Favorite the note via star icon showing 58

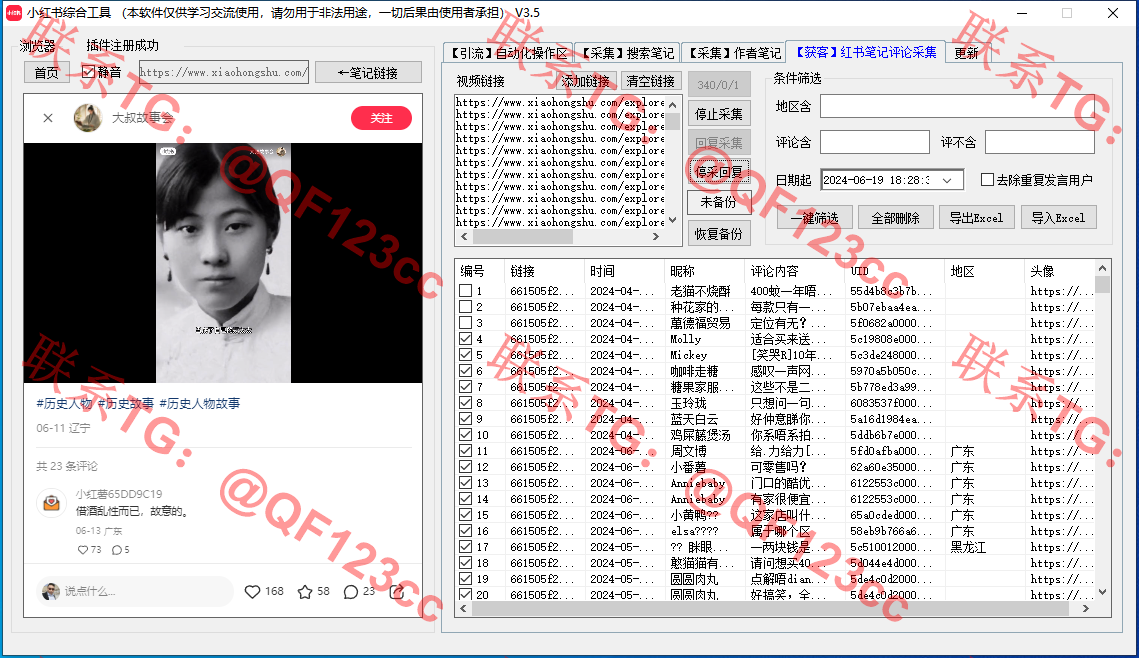tap(305, 592)
